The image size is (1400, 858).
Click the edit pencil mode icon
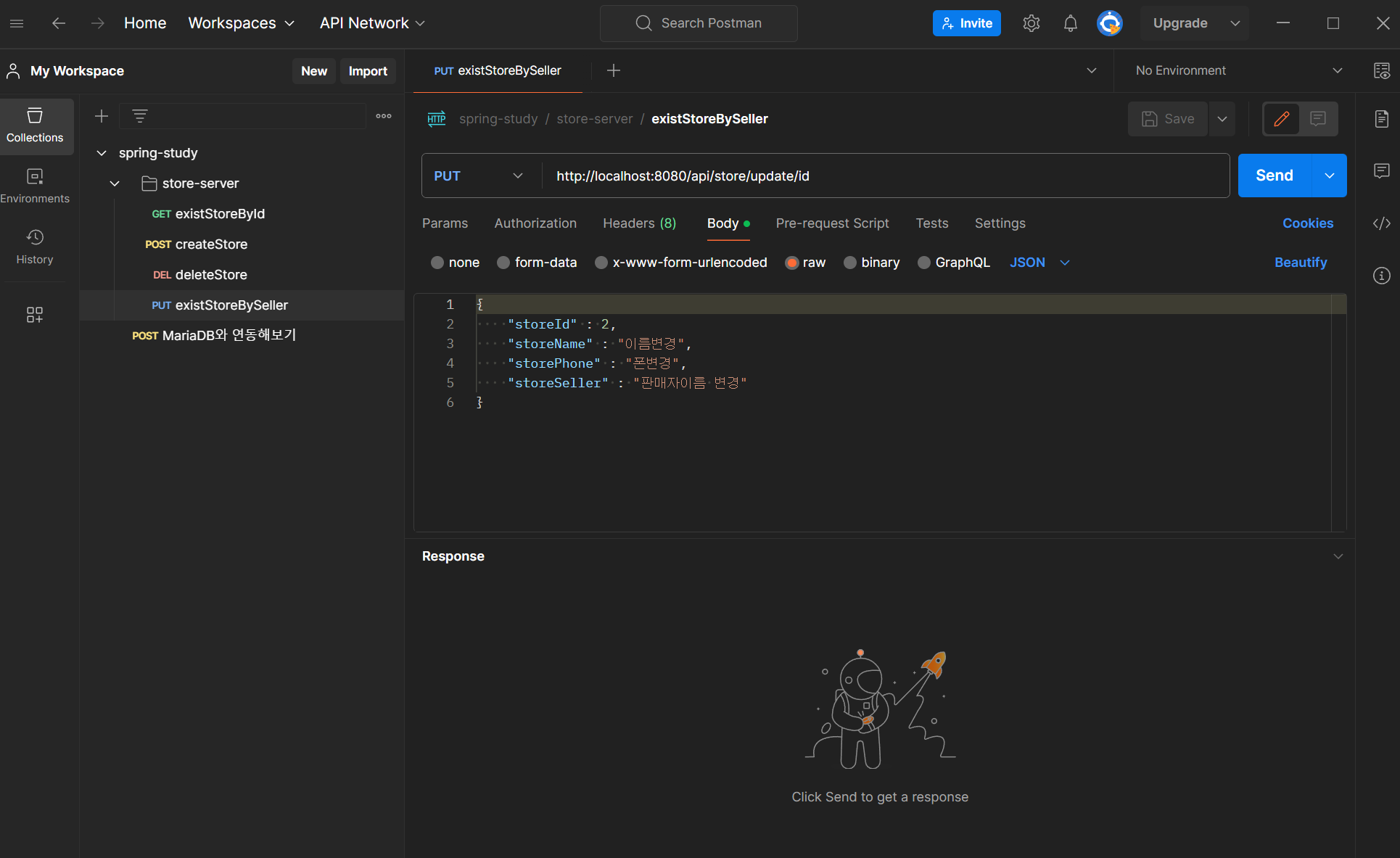(1281, 119)
